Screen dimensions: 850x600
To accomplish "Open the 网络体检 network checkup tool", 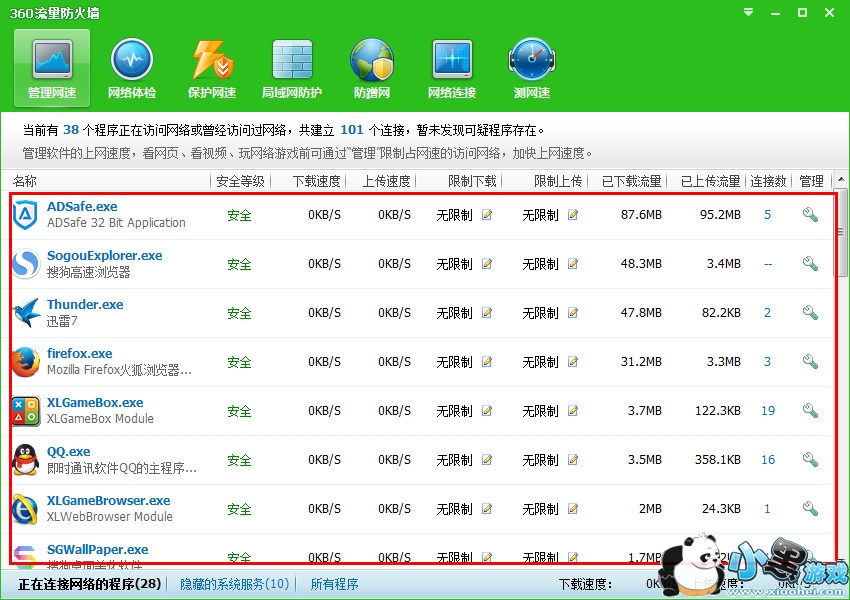I will [131, 69].
